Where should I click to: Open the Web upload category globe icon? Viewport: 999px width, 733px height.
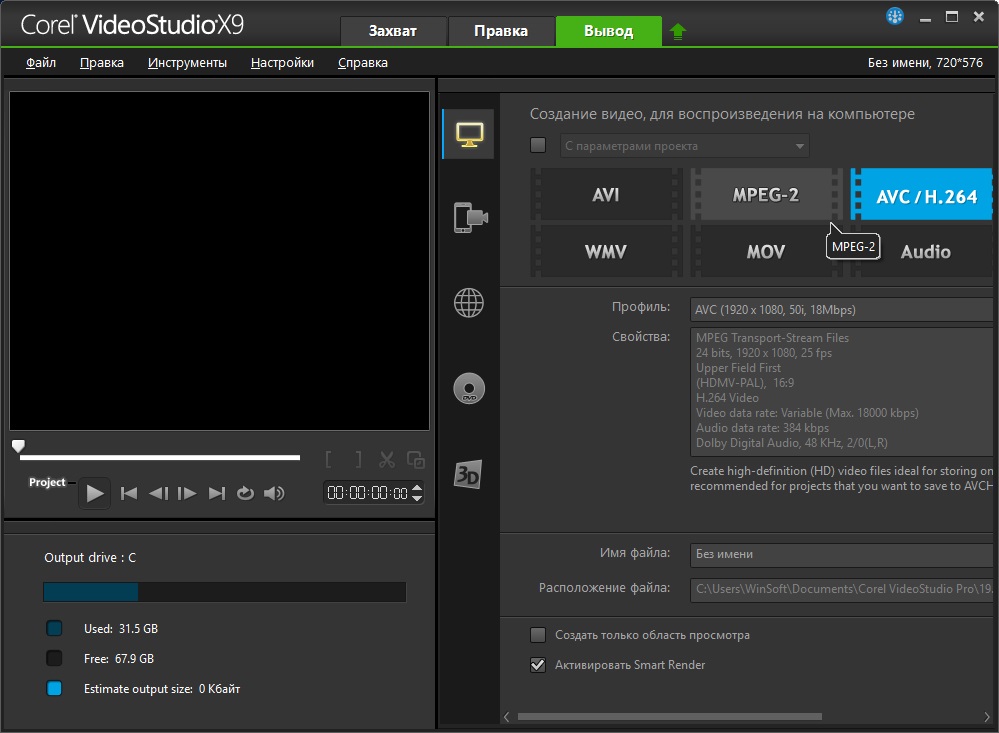coord(469,303)
